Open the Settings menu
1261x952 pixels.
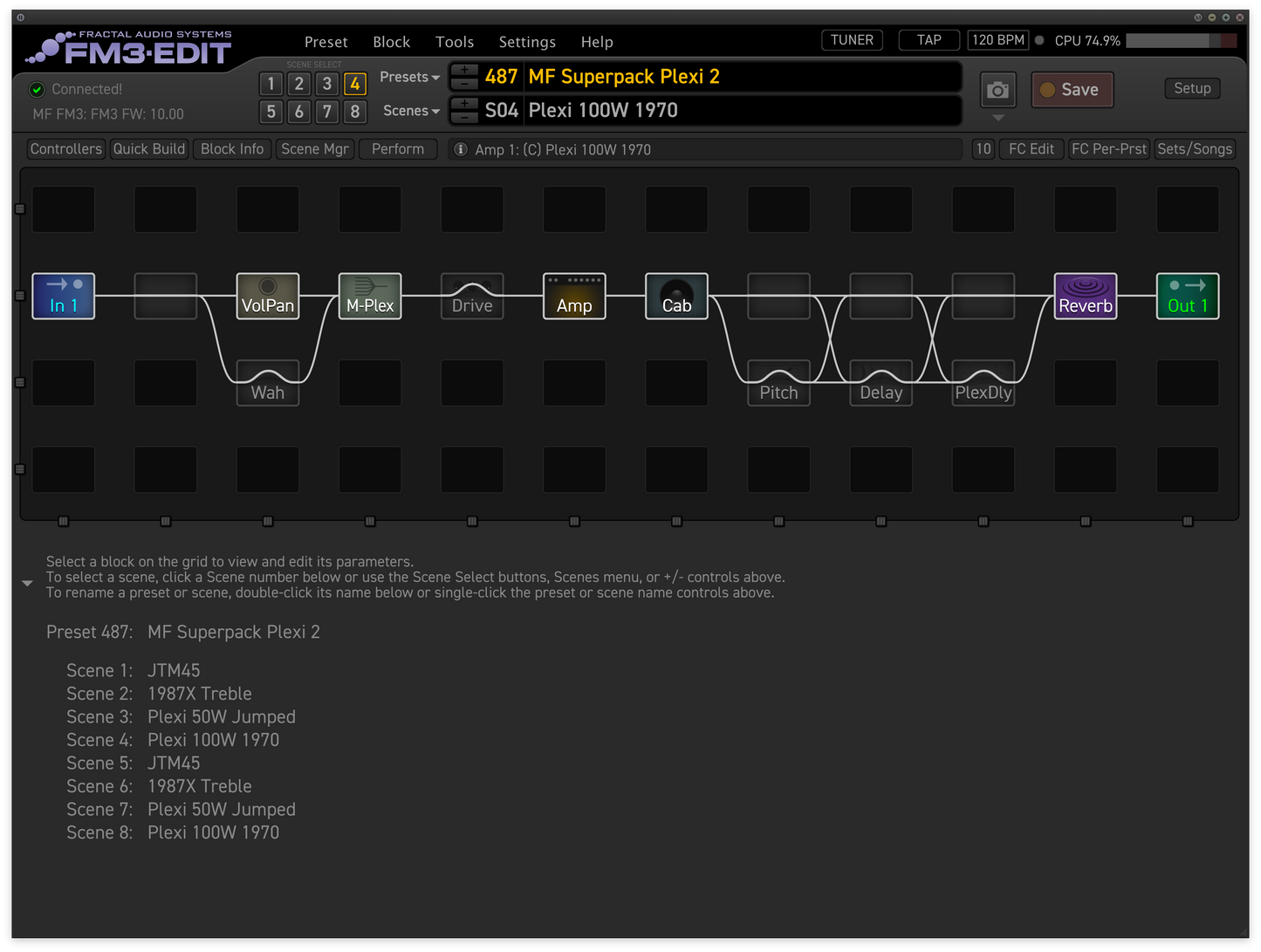tap(527, 41)
